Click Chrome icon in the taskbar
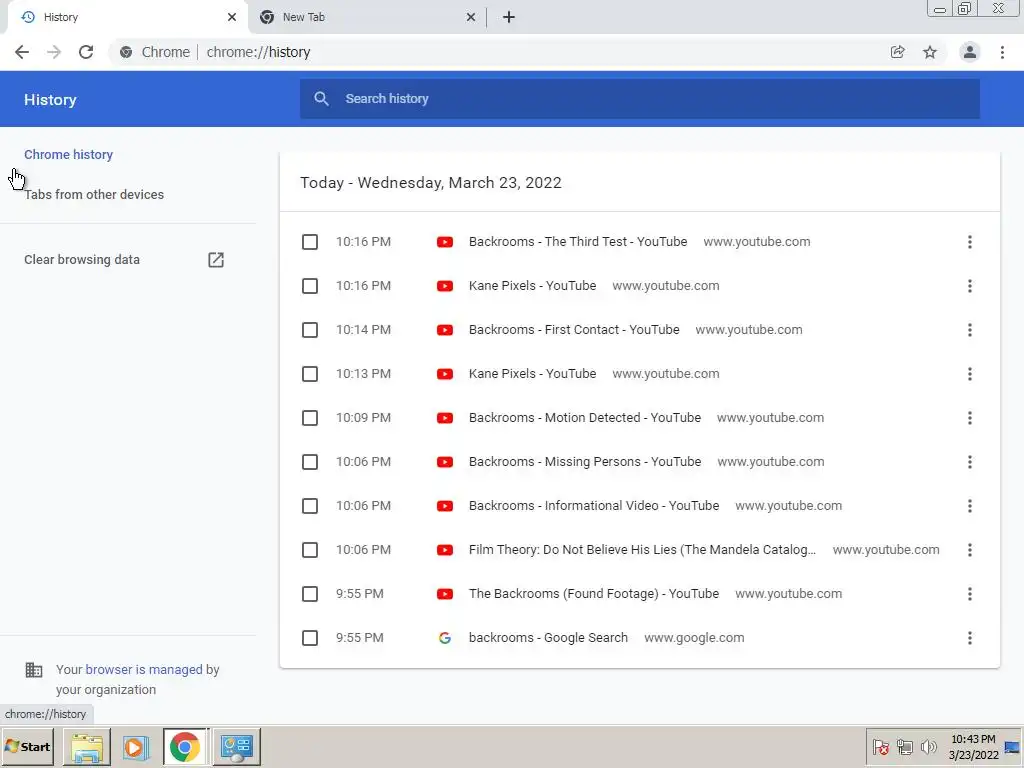The height and width of the screenshot is (768, 1024). [185, 747]
